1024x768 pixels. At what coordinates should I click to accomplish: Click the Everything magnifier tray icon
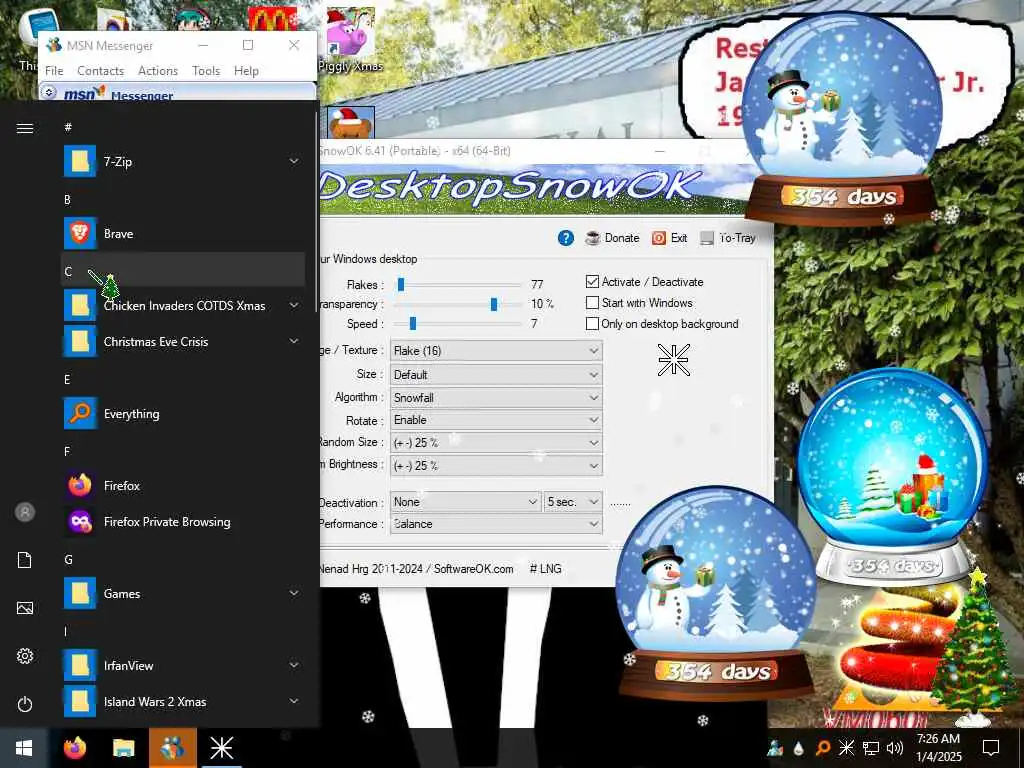click(x=823, y=748)
